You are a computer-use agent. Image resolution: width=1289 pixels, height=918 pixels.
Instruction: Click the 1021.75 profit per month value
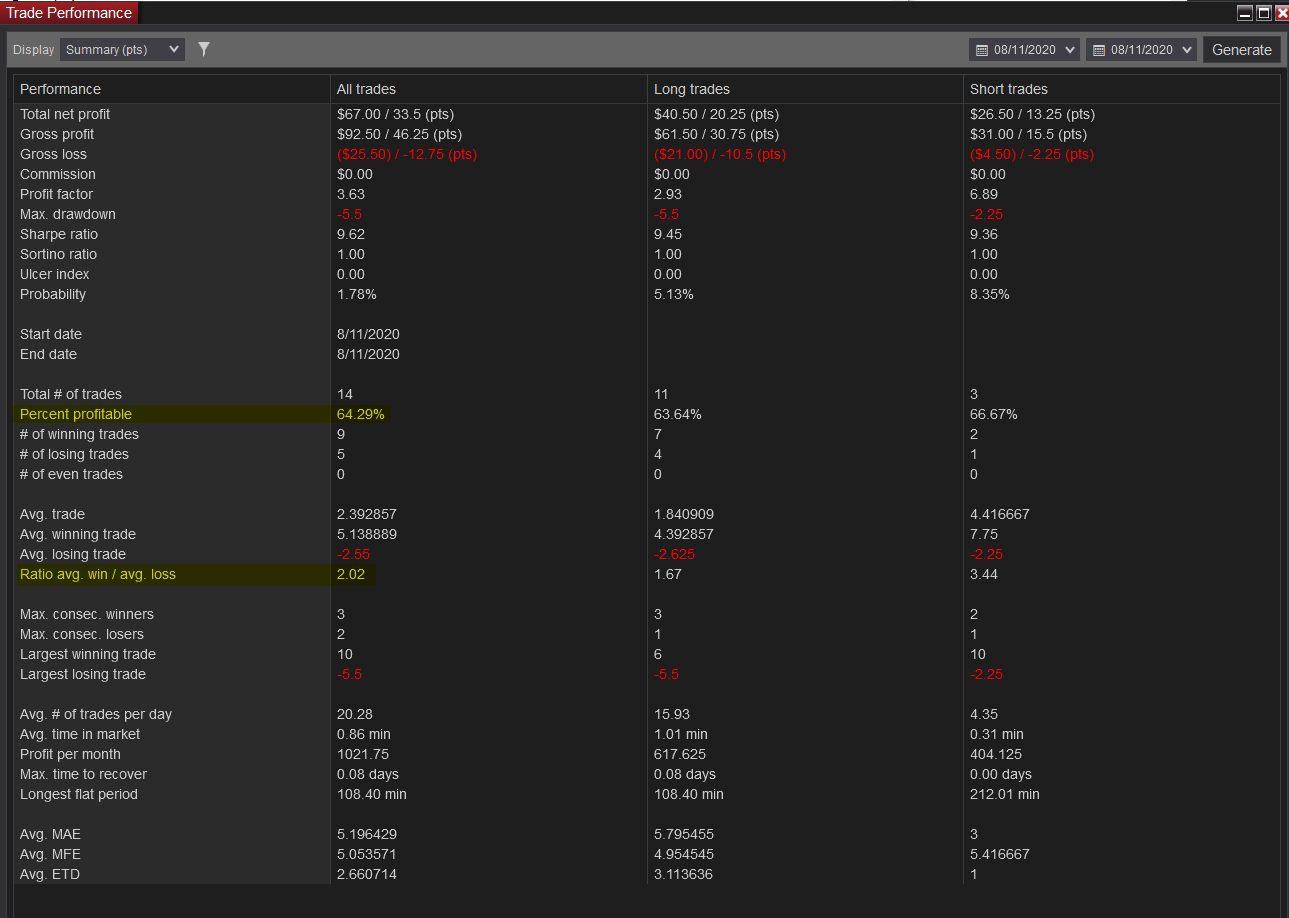coord(365,754)
